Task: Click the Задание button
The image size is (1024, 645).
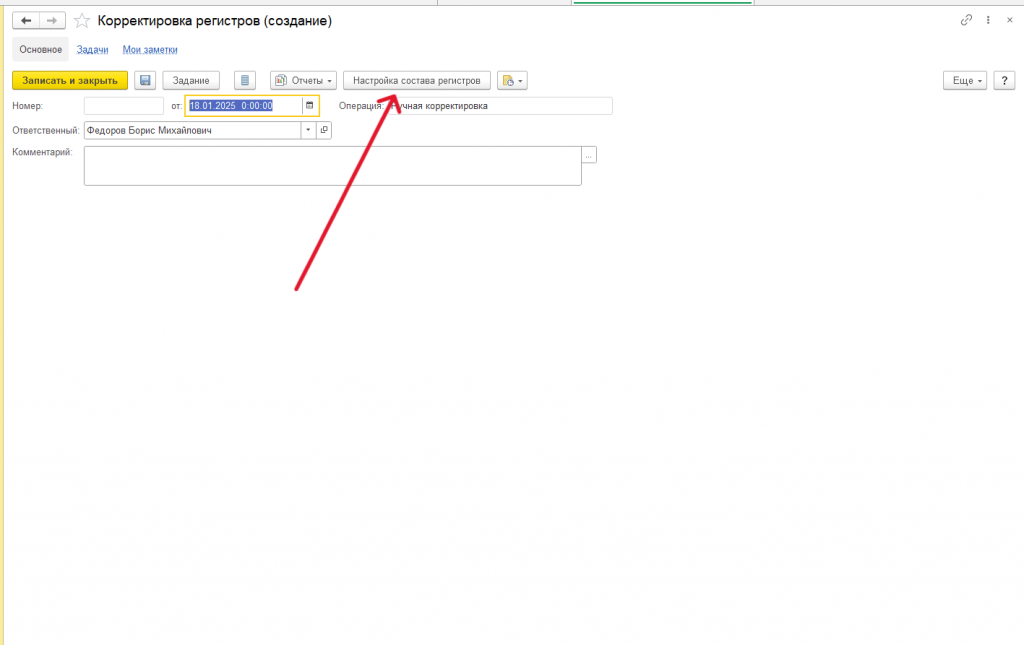Action: tap(191, 80)
